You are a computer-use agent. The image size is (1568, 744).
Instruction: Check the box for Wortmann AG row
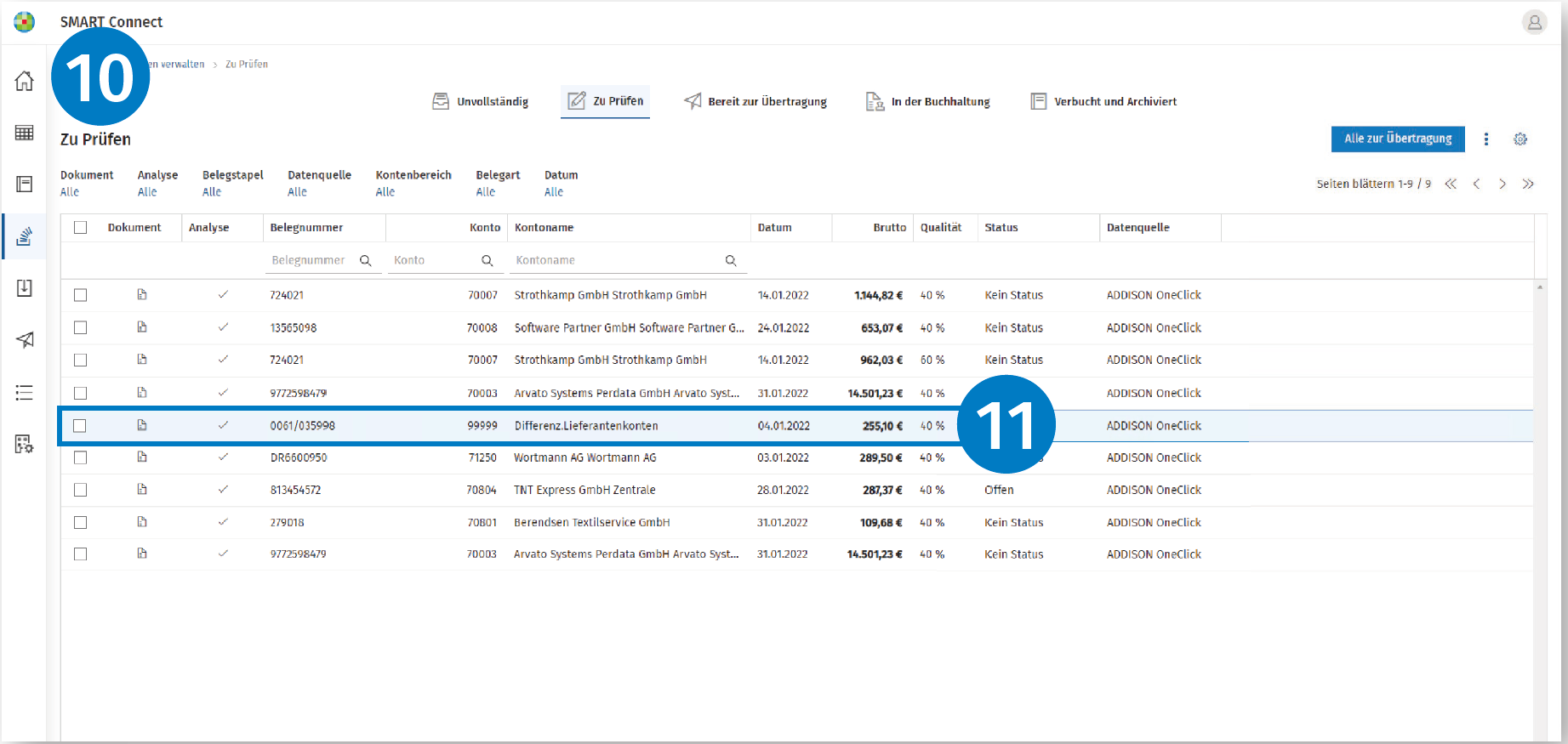(81, 458)
